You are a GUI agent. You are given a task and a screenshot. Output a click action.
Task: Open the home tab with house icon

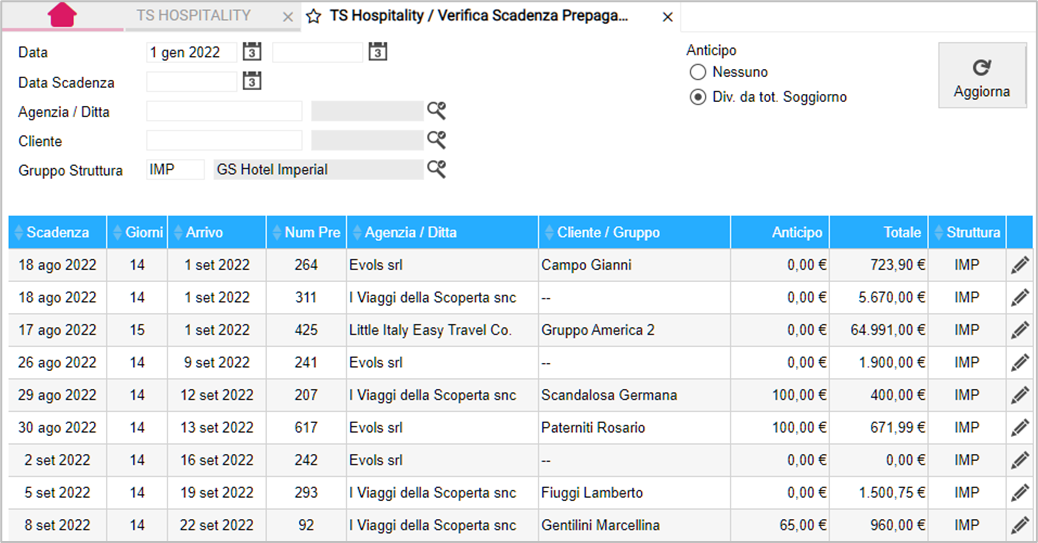pos(62,15)
